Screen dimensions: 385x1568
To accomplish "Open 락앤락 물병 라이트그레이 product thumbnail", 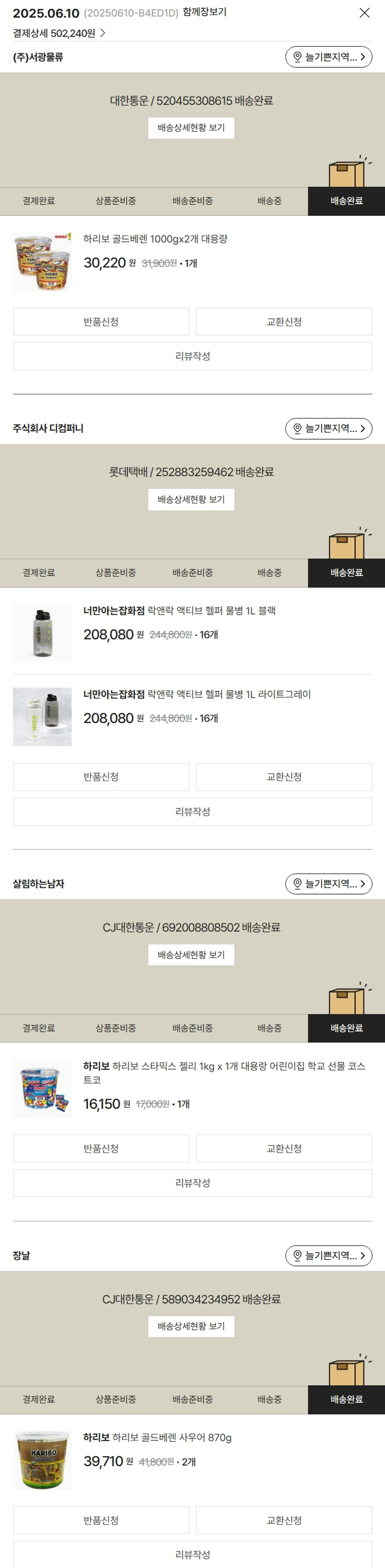I will tap(42, 716).
